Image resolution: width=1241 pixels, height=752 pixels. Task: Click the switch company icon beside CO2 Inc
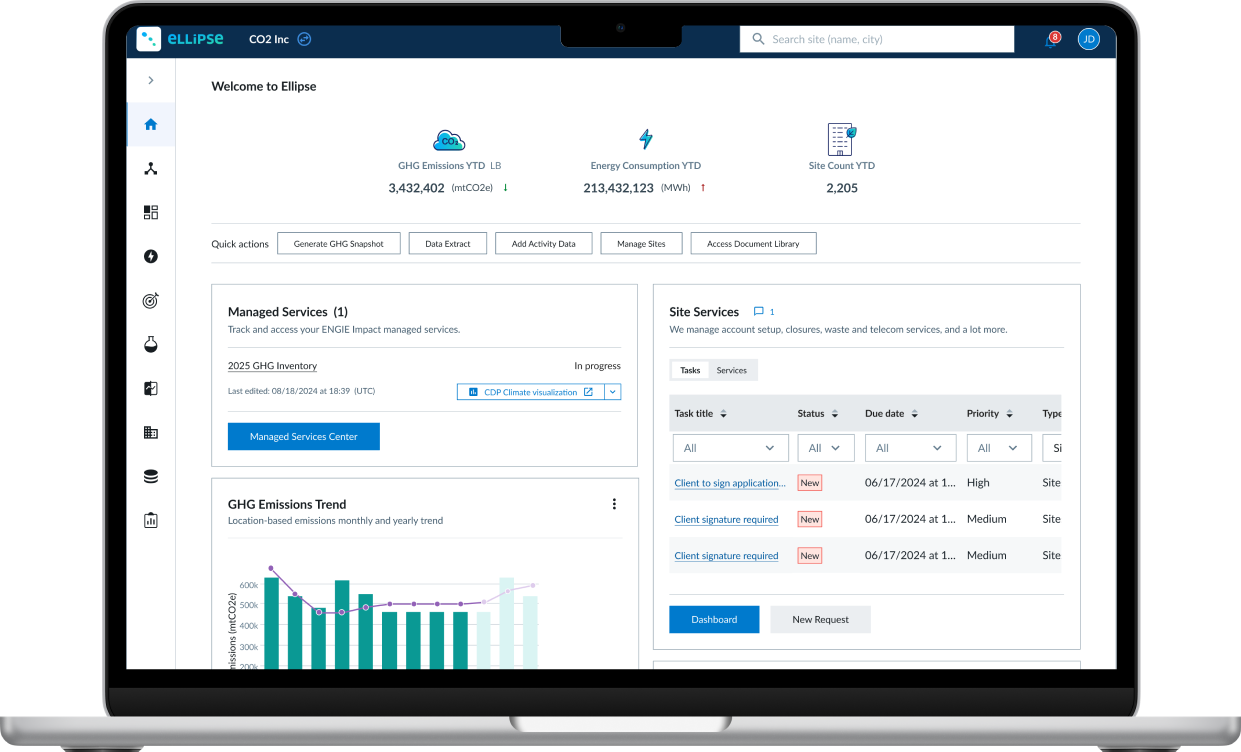pyautogui.click(x=305, y=39)
